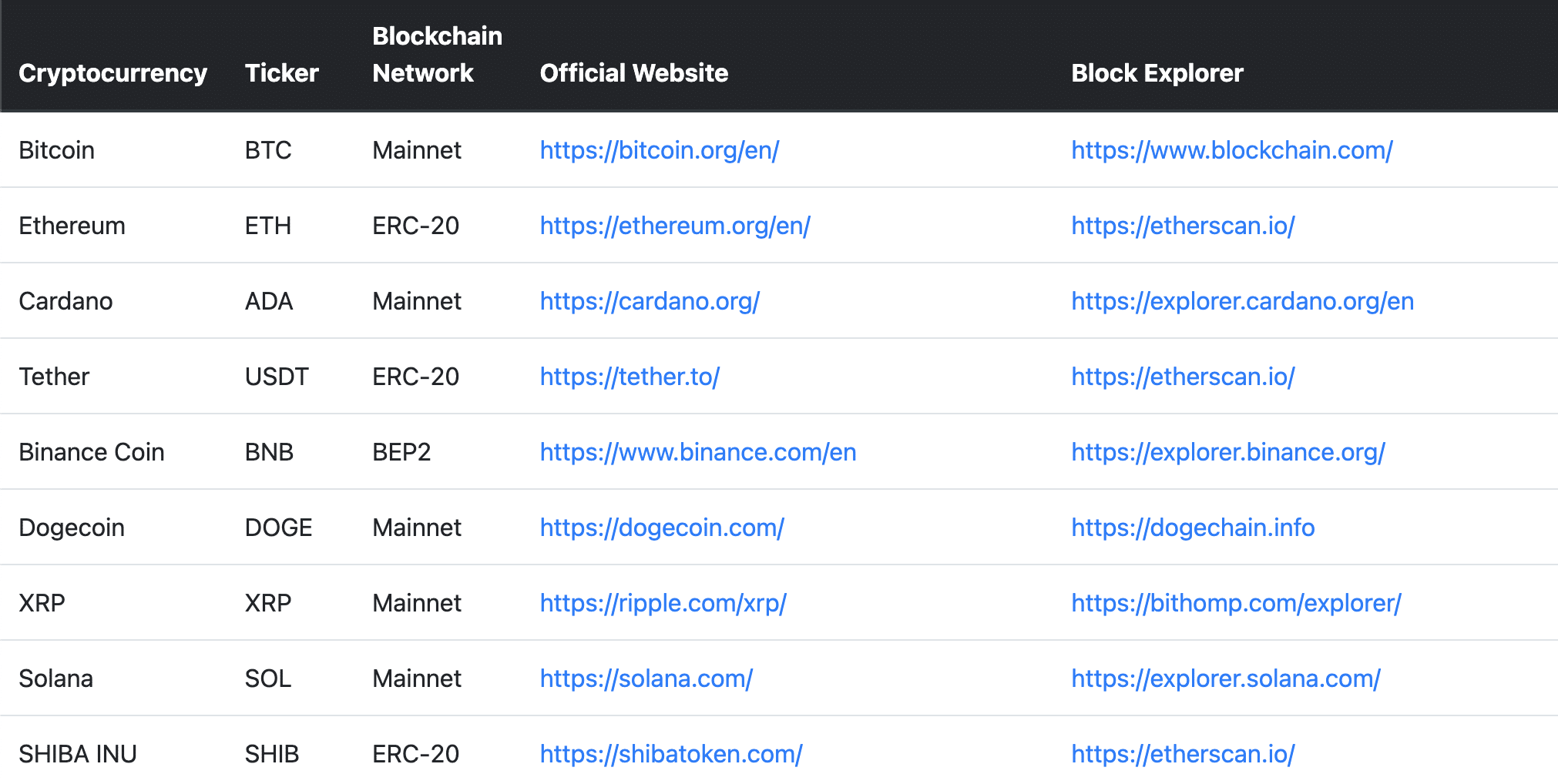The height and width of the screenshot is (784, 1558).
Task: Open the explorer.binance.org block explorer
Action: pyautogui.click(x=1228, y=452)
